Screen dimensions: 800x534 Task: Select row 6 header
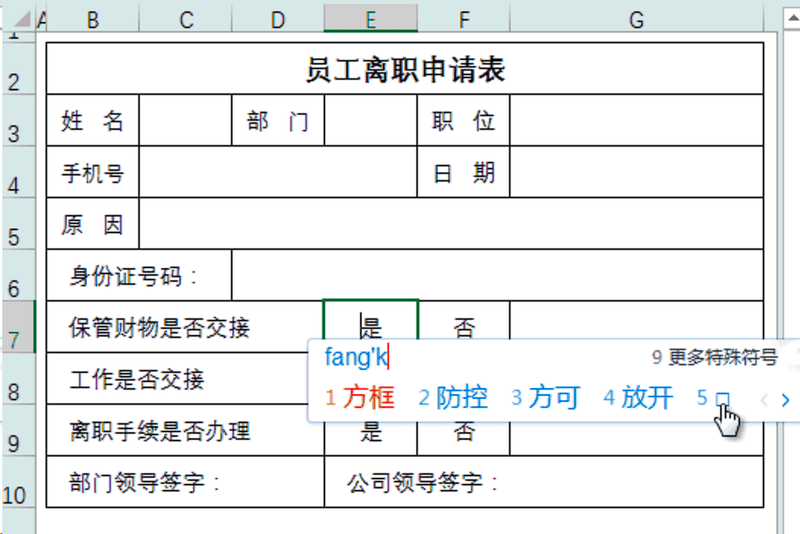pyautogui.click(x=18, y=275)
